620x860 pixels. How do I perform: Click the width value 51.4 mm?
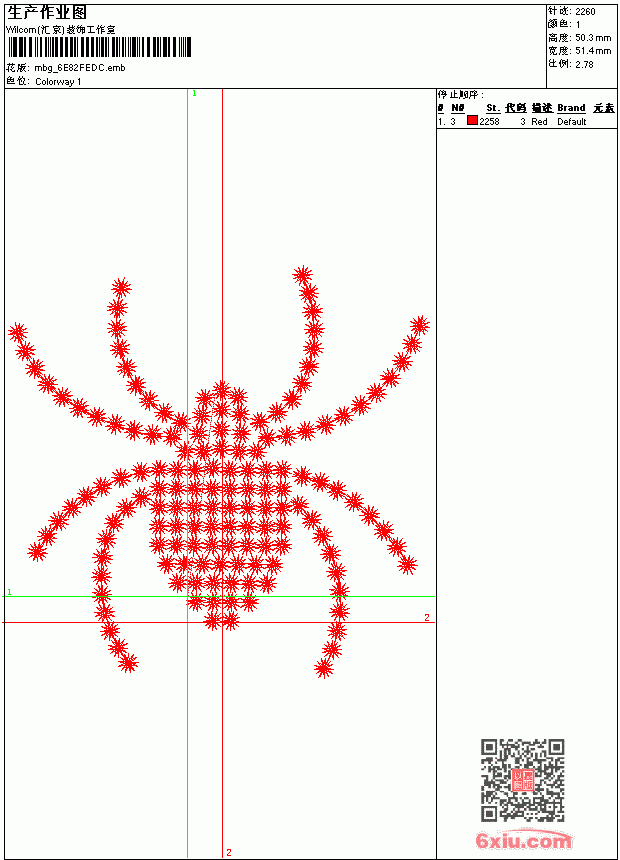tap(593, 51)
